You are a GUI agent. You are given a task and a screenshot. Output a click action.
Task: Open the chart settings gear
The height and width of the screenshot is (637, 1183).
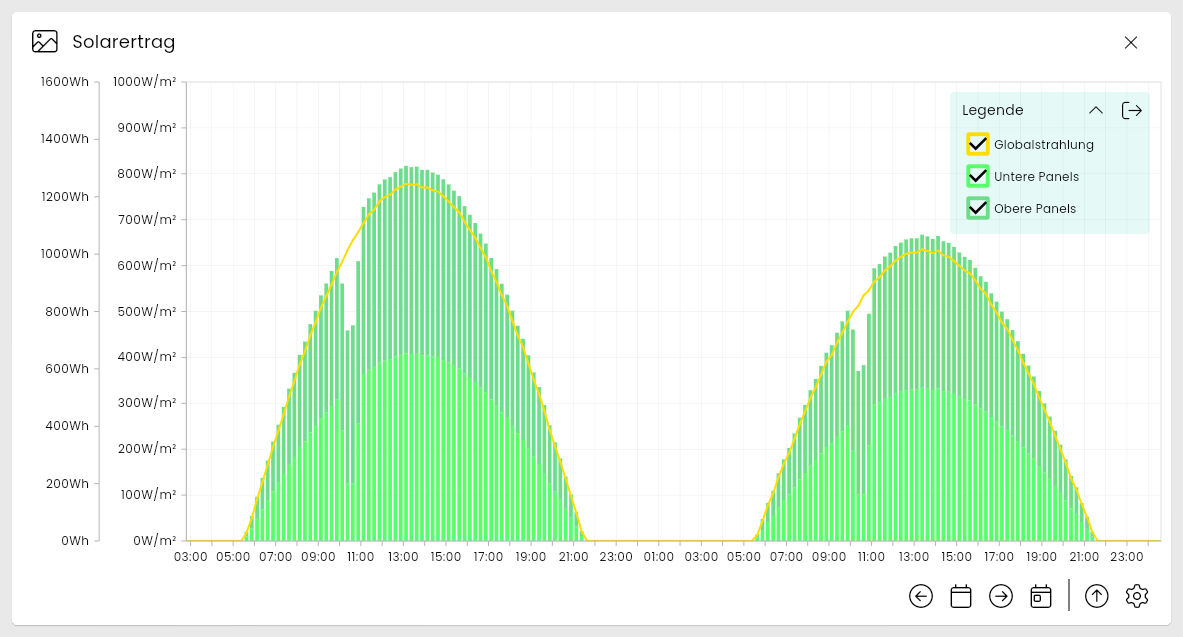(1137, 596)
